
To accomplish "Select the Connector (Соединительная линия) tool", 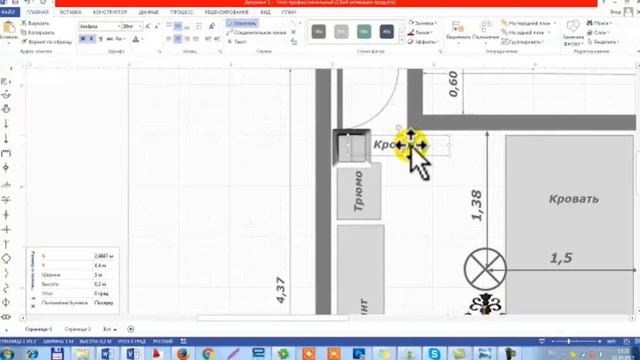I will pos(256,32).
